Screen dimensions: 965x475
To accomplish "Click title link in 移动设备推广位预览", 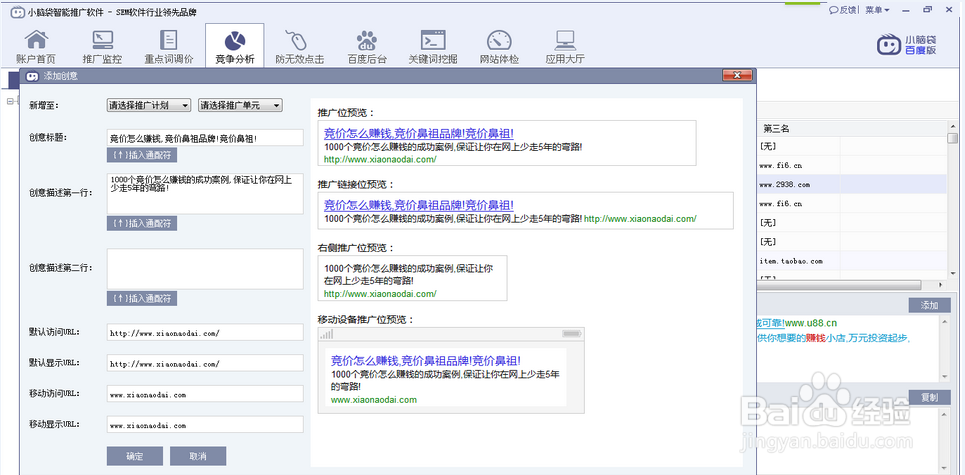I will pyautogui.click(x=426, y=361).
